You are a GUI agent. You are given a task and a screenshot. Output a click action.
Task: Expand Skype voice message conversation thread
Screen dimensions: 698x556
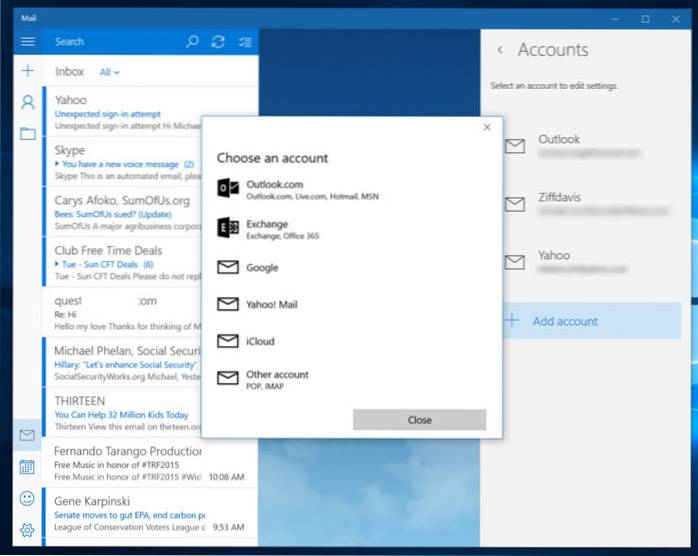pos(58,164)
